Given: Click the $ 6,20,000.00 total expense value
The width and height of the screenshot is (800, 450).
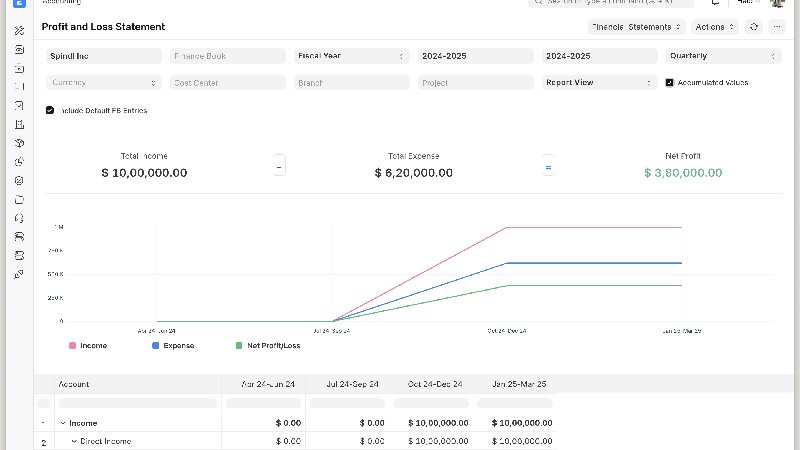Looking at the screenshot, I should (413, 173).
